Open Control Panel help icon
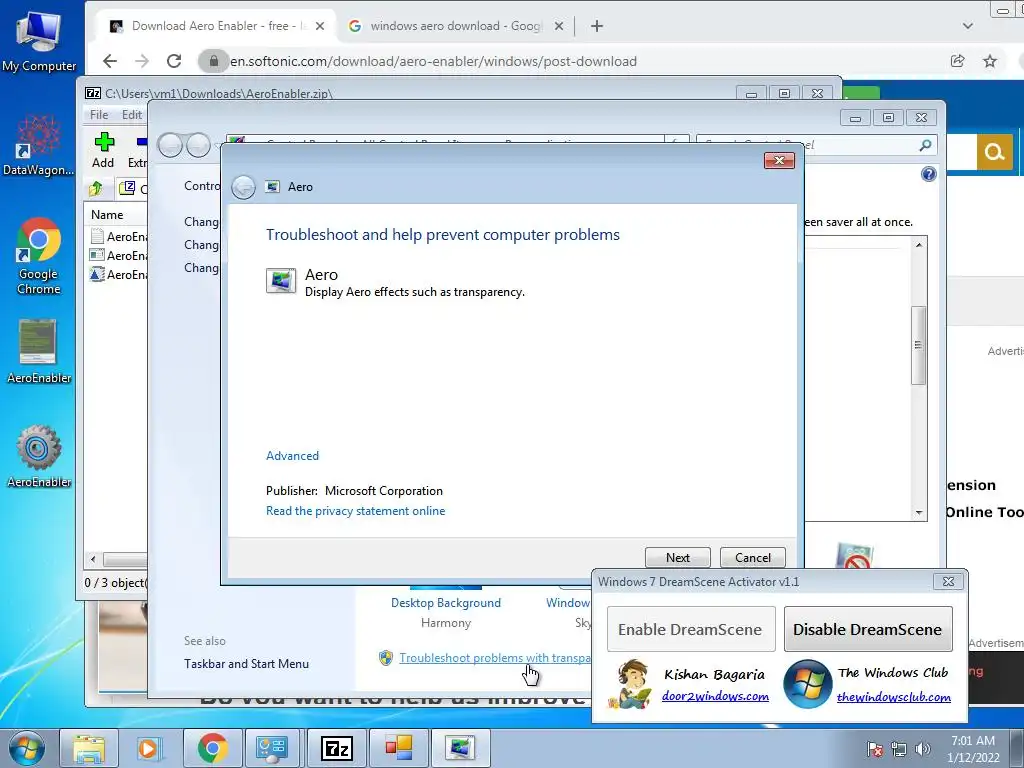Image resolution: width=1024 pixels, height=768 pixels. pyautogui.click(x=928, y=174)
